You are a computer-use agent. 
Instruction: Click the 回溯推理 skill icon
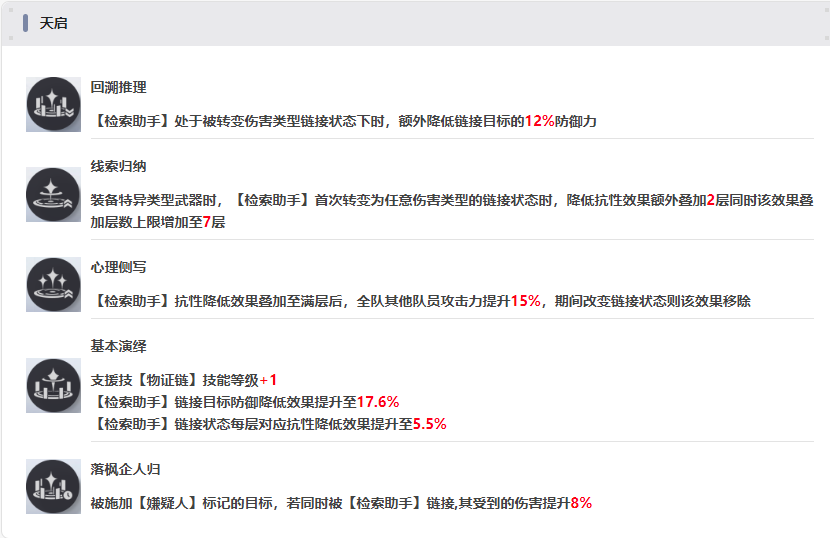[53, 104]
